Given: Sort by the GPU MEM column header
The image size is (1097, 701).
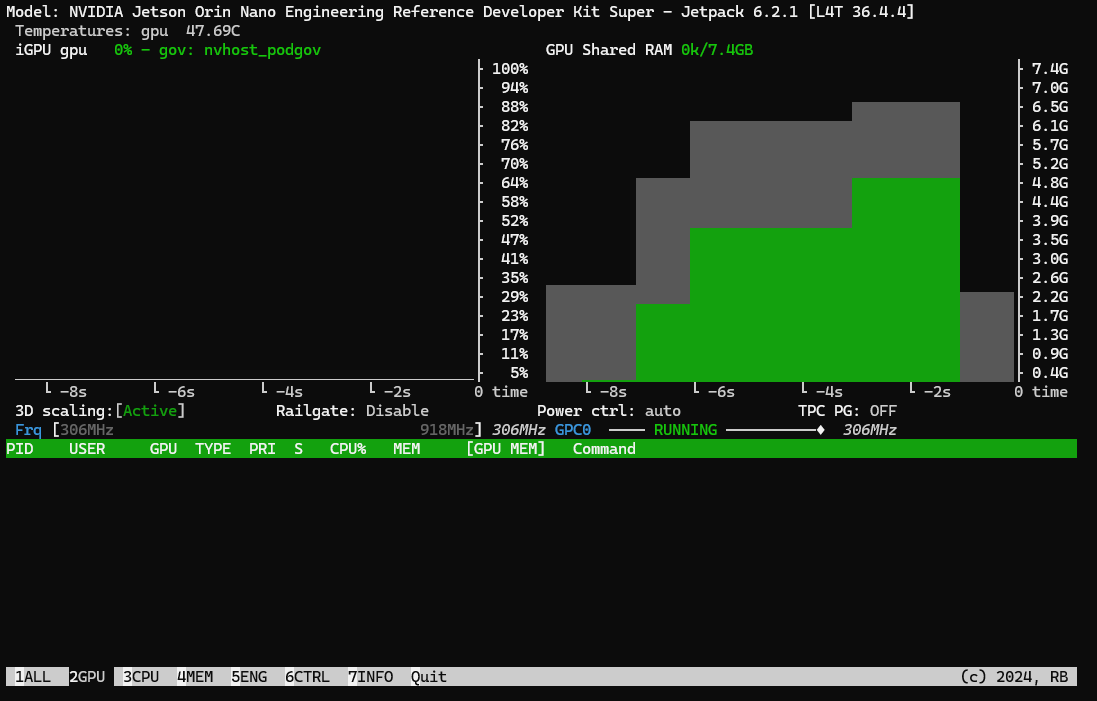Looking at the screenshot, I should 506,449.
